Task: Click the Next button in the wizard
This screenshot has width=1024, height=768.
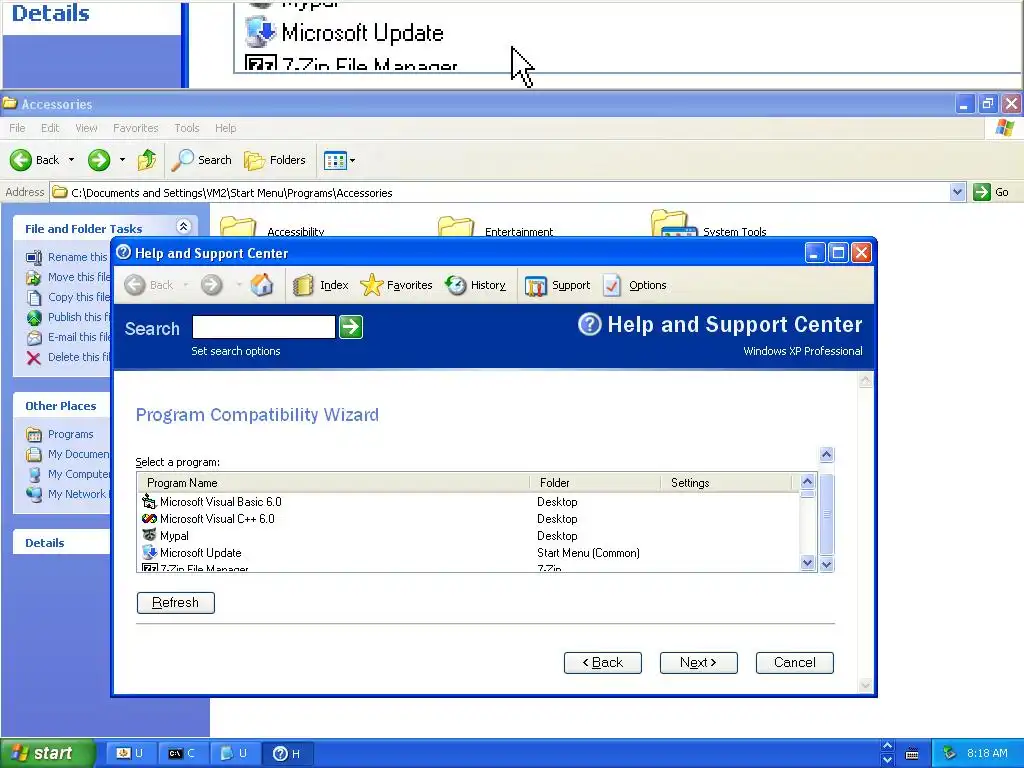Action: [699, 663]
